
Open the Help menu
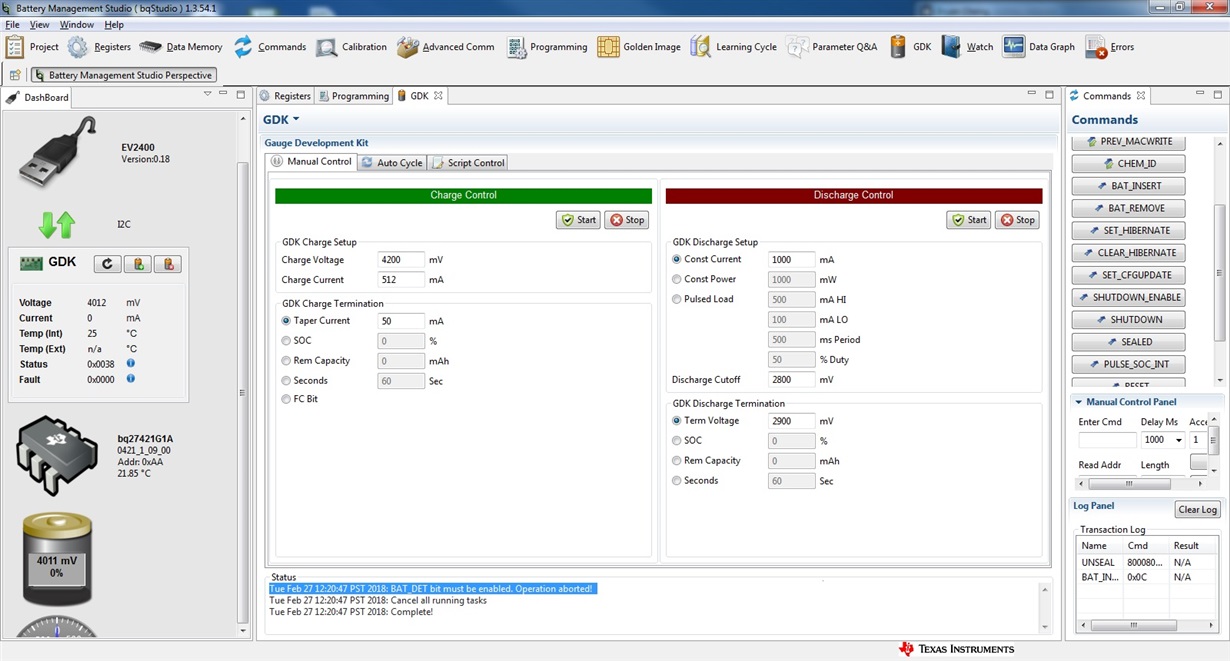(114, 25)
